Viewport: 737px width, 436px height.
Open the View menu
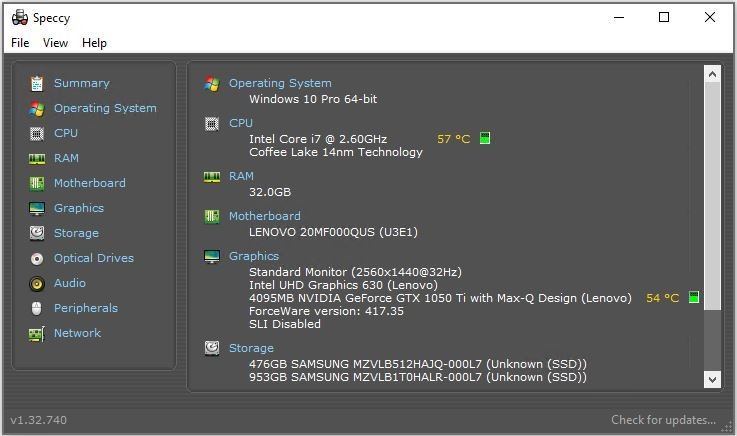[55, 43]
